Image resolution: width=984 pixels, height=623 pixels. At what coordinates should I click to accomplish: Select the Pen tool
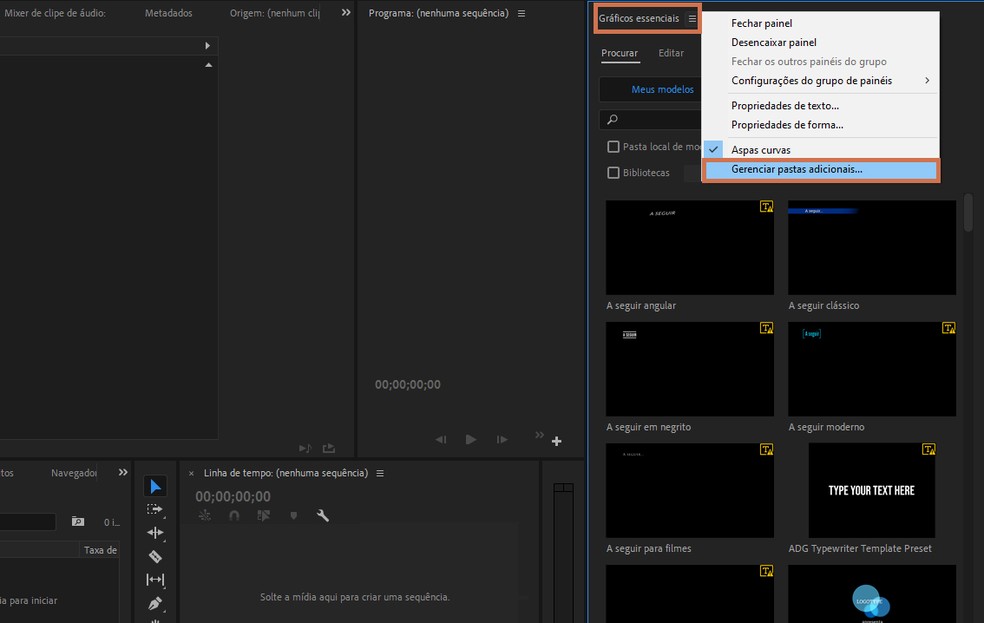pos(155,604)
